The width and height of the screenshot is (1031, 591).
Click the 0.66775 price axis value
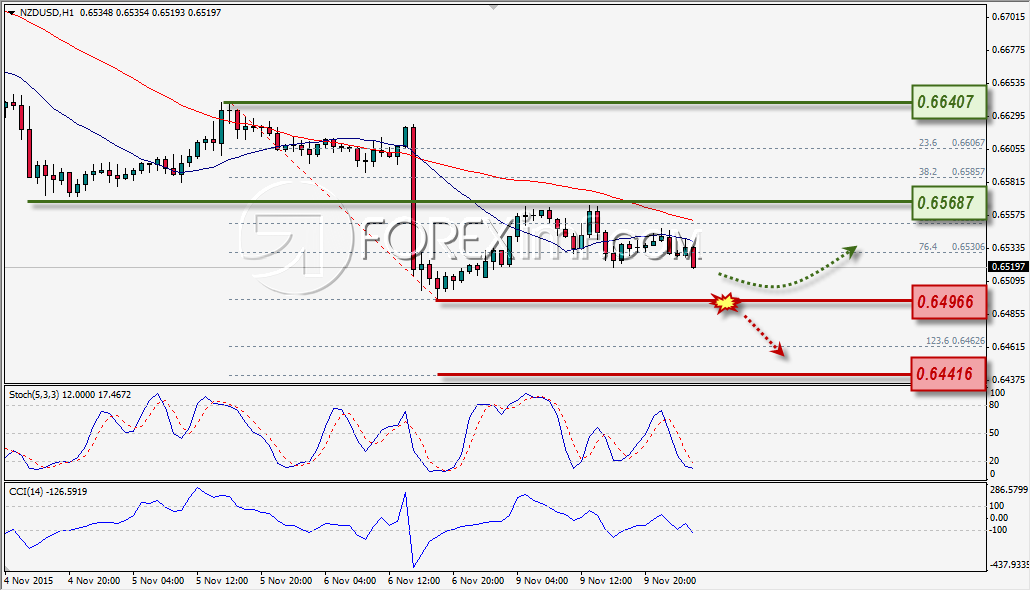pos(1009,50)
